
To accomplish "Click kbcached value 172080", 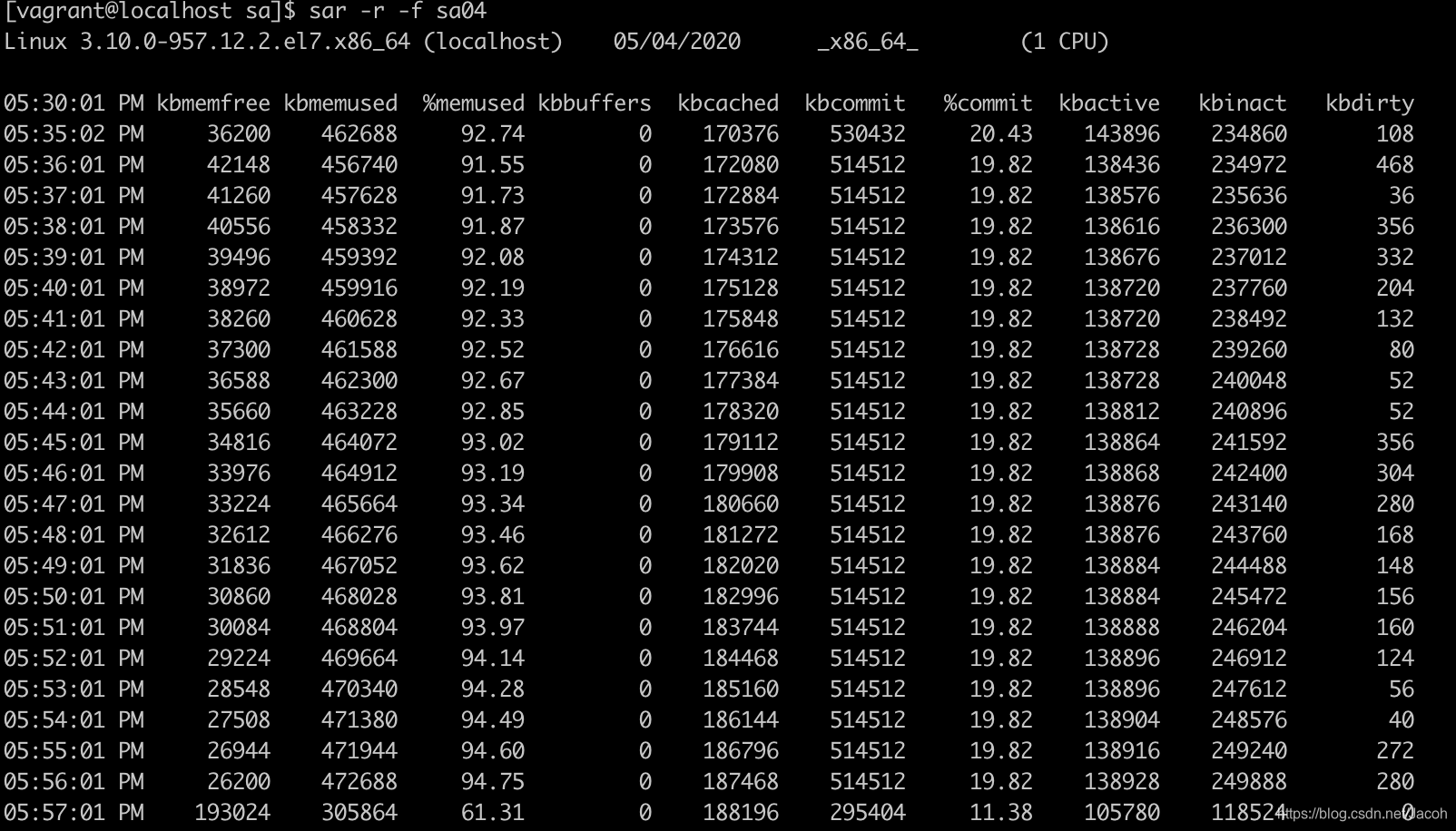I will tap(741, 165).
